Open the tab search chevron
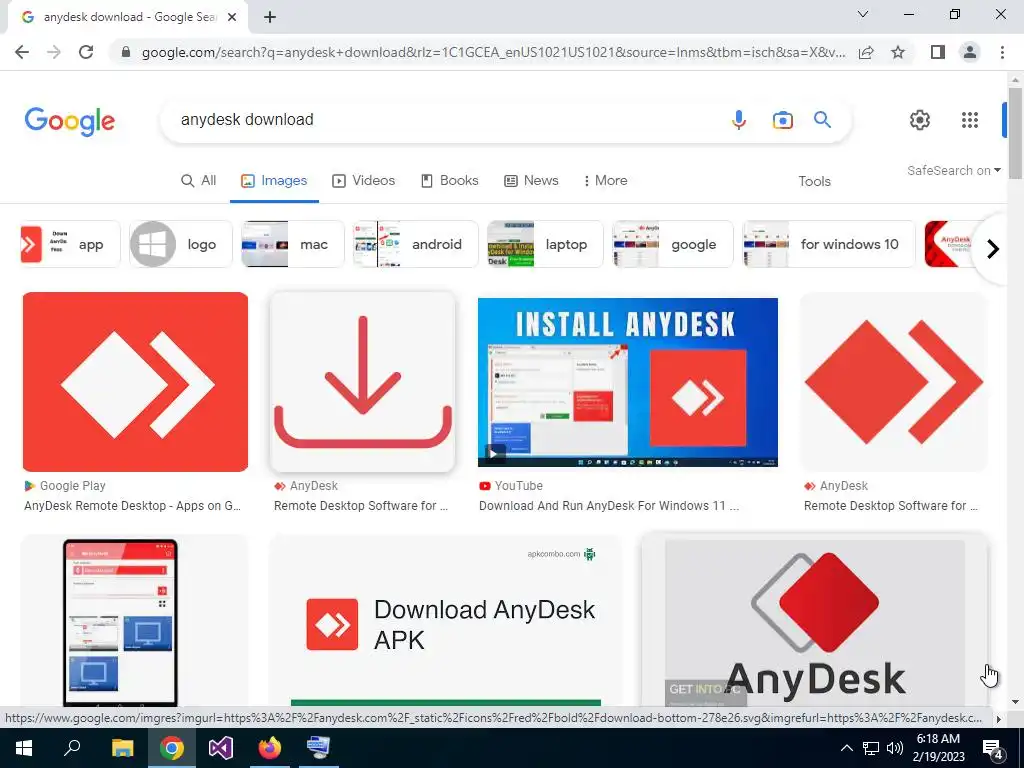The image size is (1024, 768). (x=863, y=14)
